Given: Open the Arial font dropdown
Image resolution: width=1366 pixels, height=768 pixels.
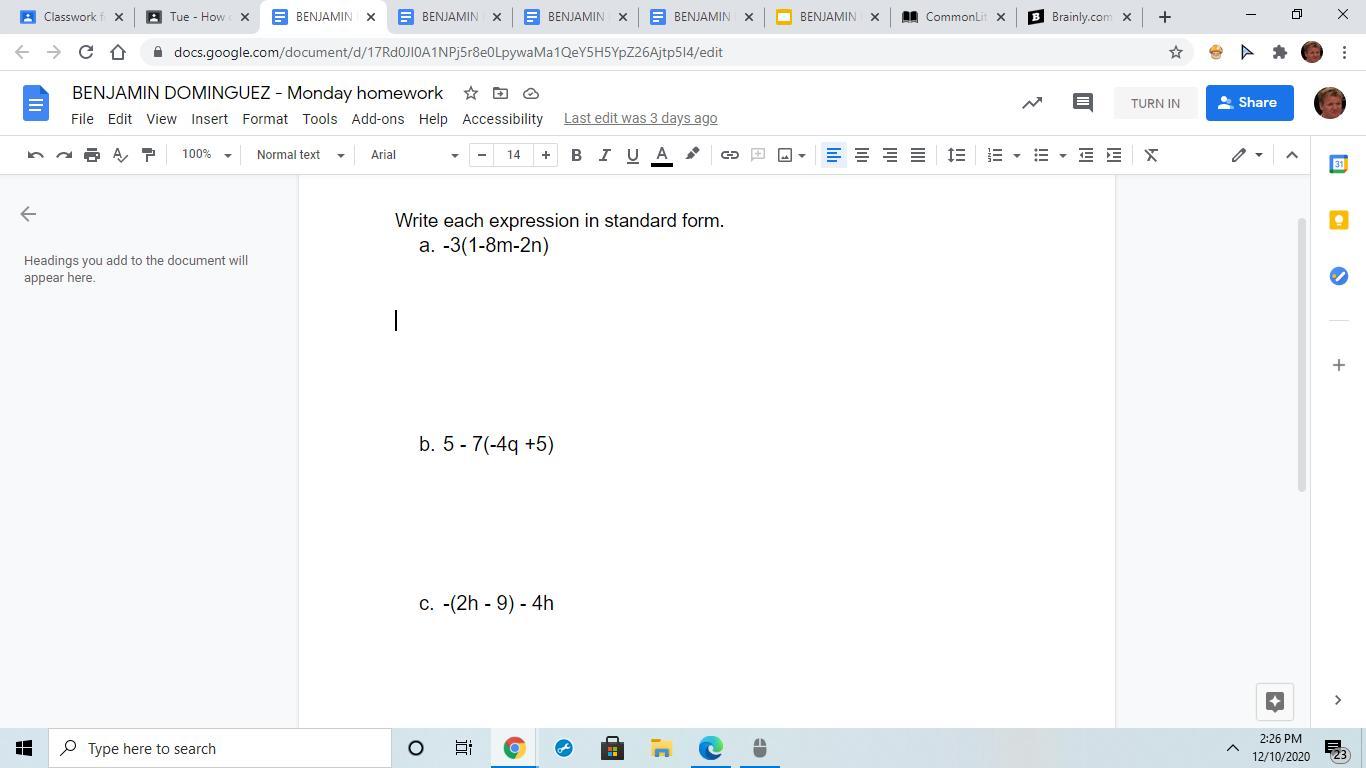Looking at the screenshot, I should (414, 155).
